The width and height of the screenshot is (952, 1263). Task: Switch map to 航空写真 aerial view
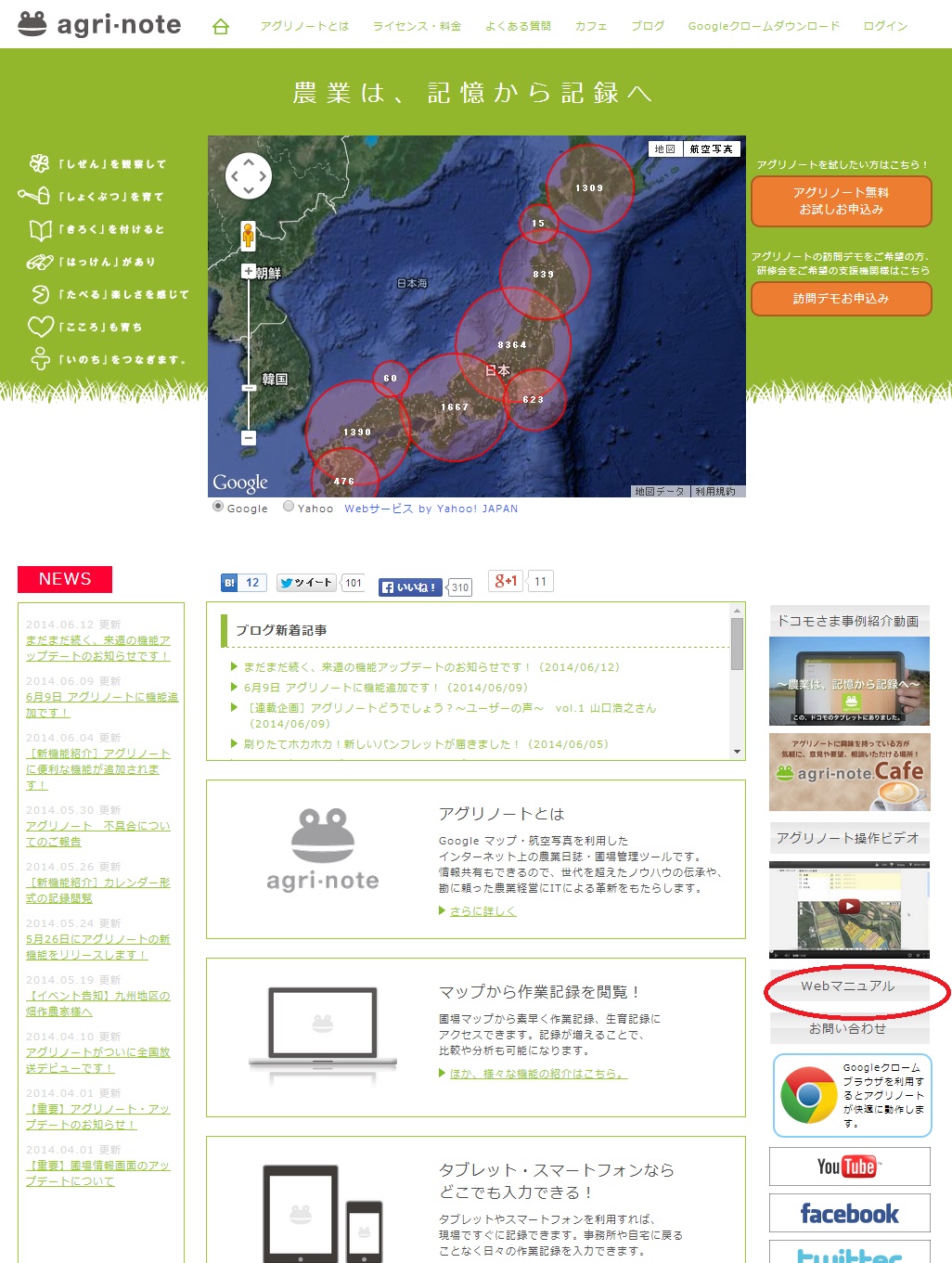pyautogui.click(x=711, y=148)
